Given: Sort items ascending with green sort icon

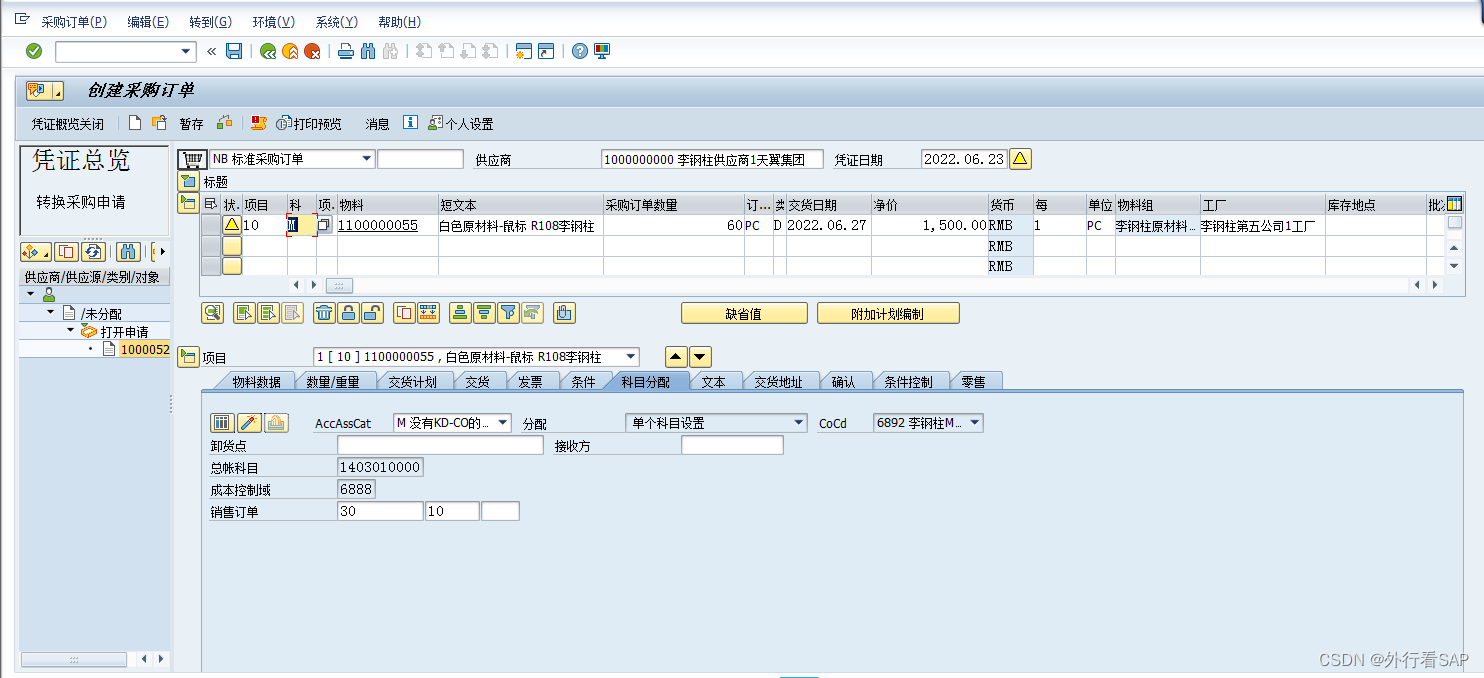Looking at the screenshot, I should [x=460, y=312].
